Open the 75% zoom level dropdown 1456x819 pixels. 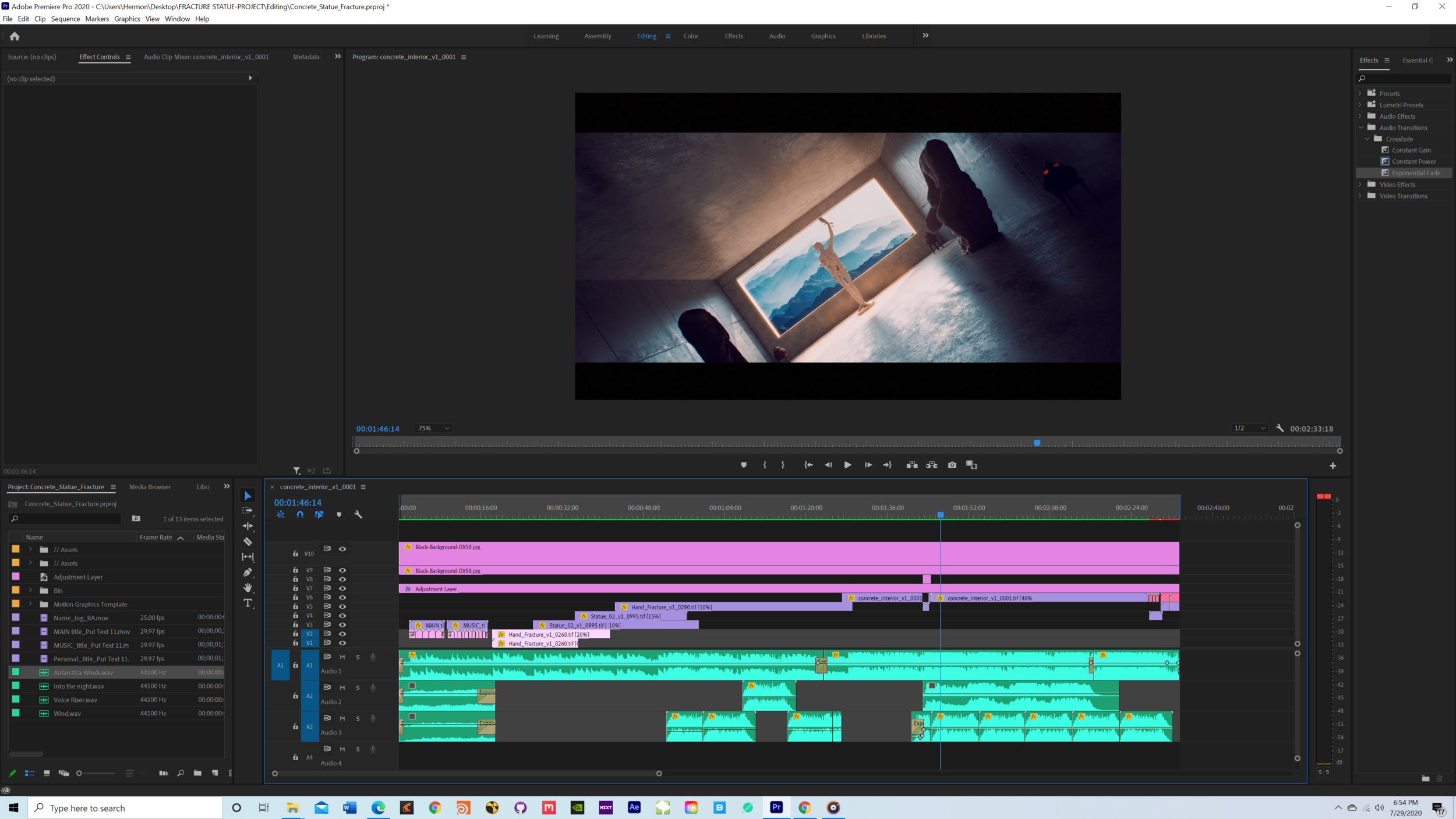click(434, 428)
